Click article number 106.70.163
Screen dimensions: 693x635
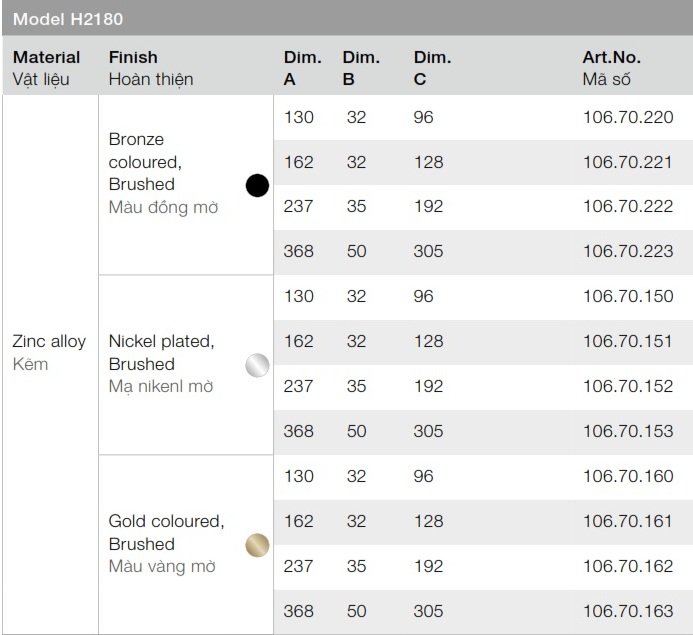coord(628,611)
